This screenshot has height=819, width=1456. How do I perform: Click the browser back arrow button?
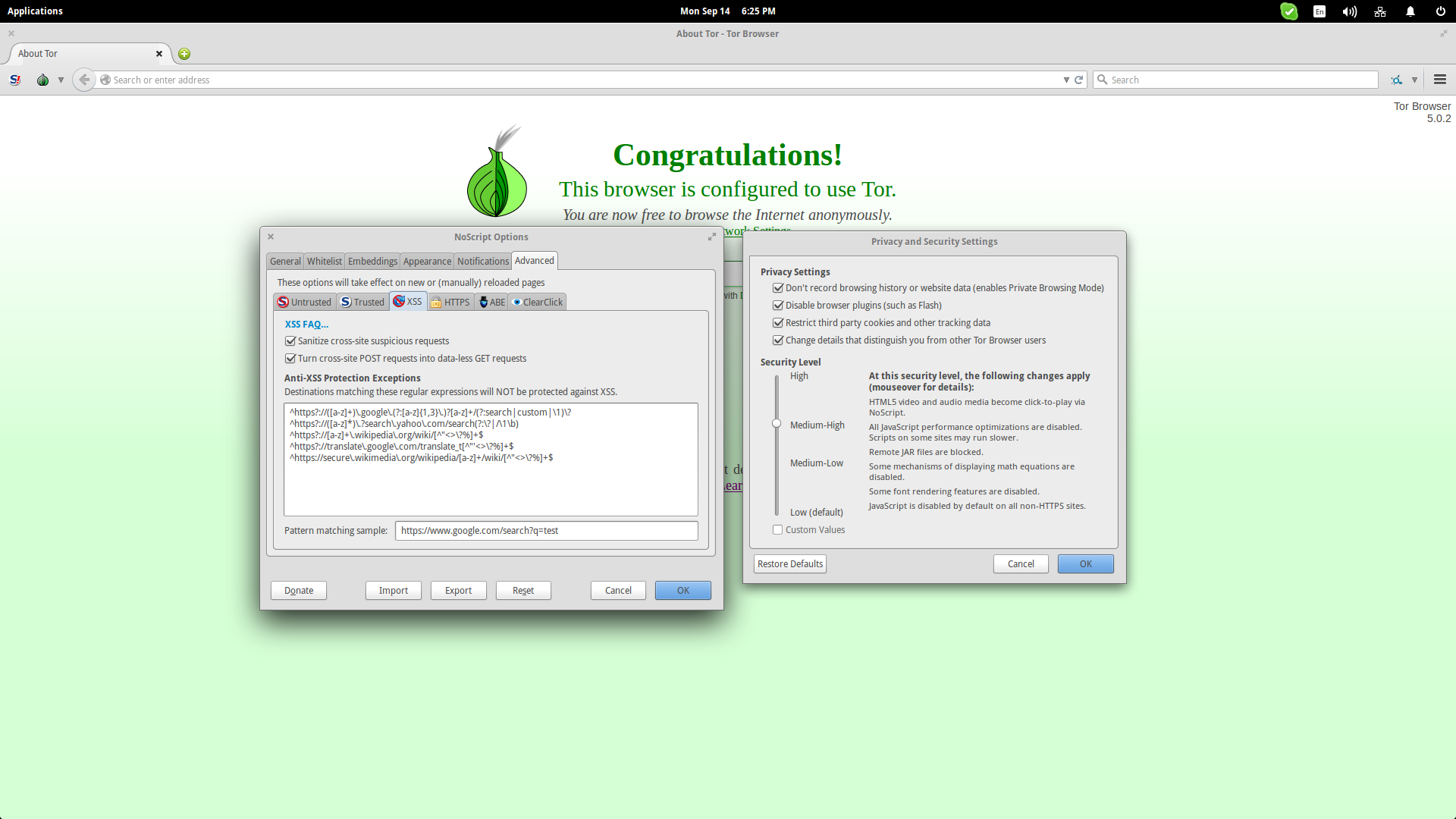[84, 80]
